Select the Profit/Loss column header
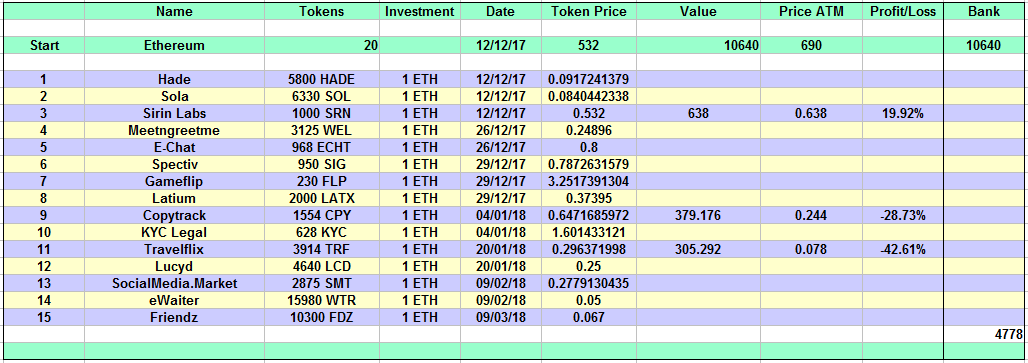The height and width of the screenshot is (363, 1028). [903, 11]
